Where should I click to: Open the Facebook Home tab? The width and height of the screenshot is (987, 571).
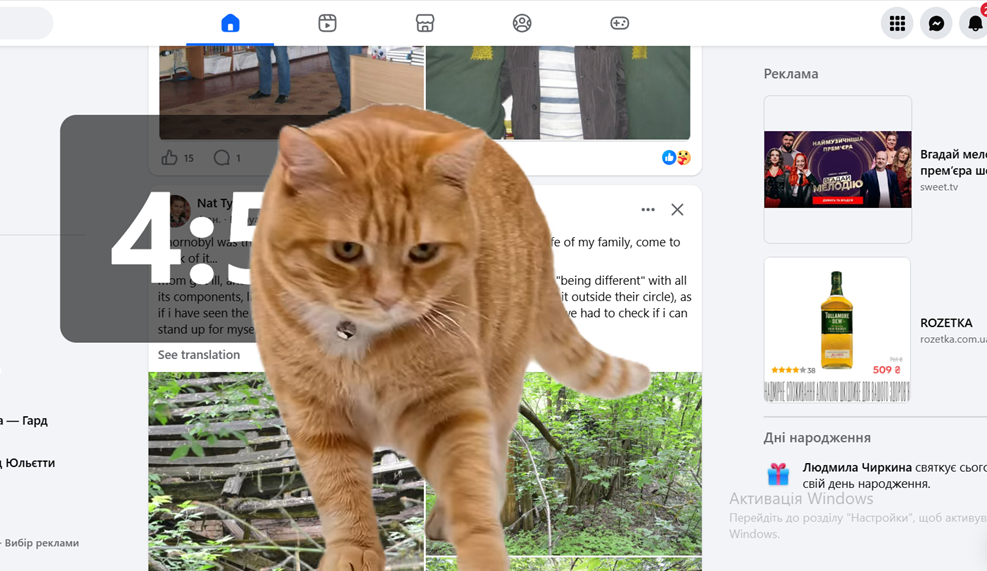[x=230, y=23]
